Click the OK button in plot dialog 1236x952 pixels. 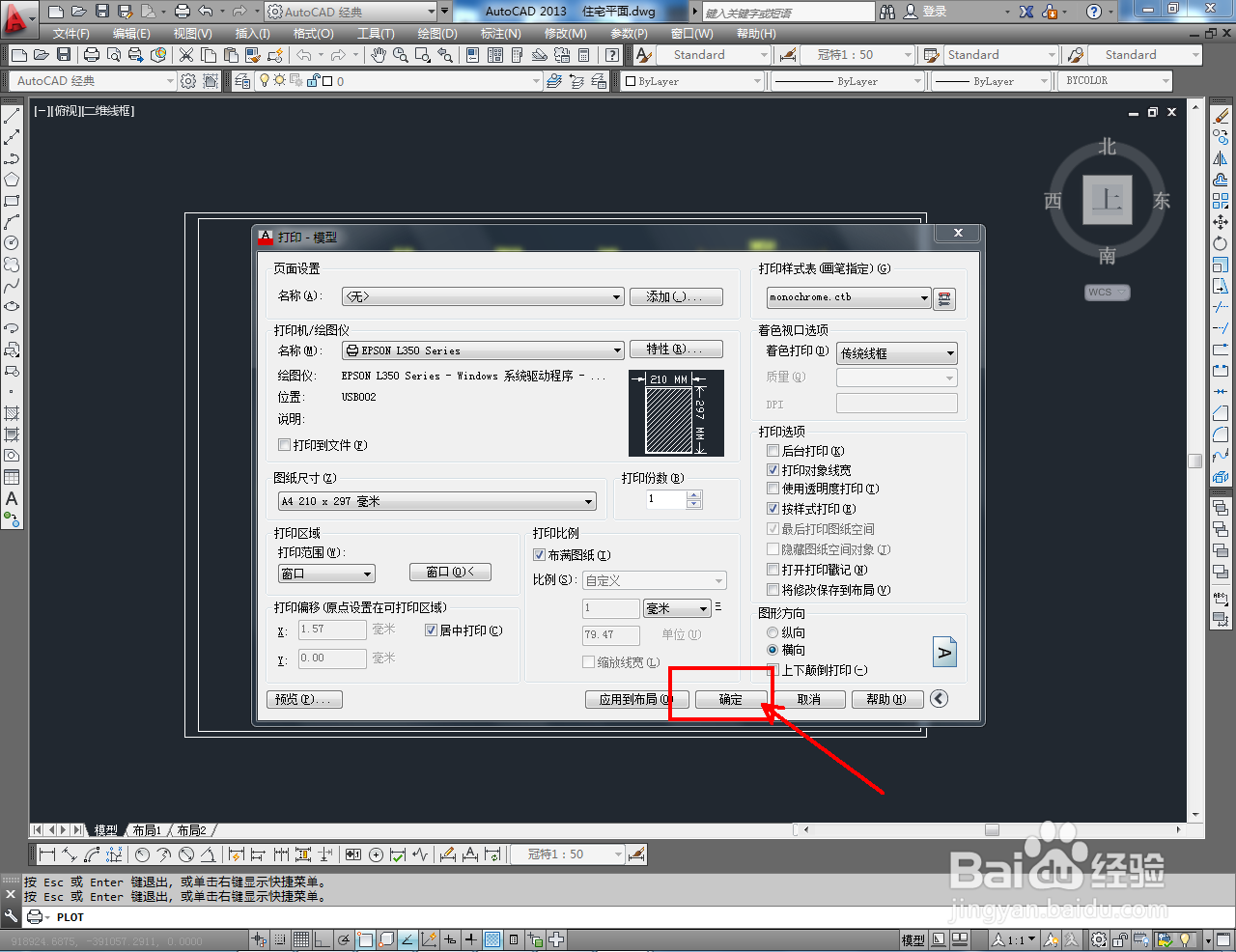click(731, 699)
